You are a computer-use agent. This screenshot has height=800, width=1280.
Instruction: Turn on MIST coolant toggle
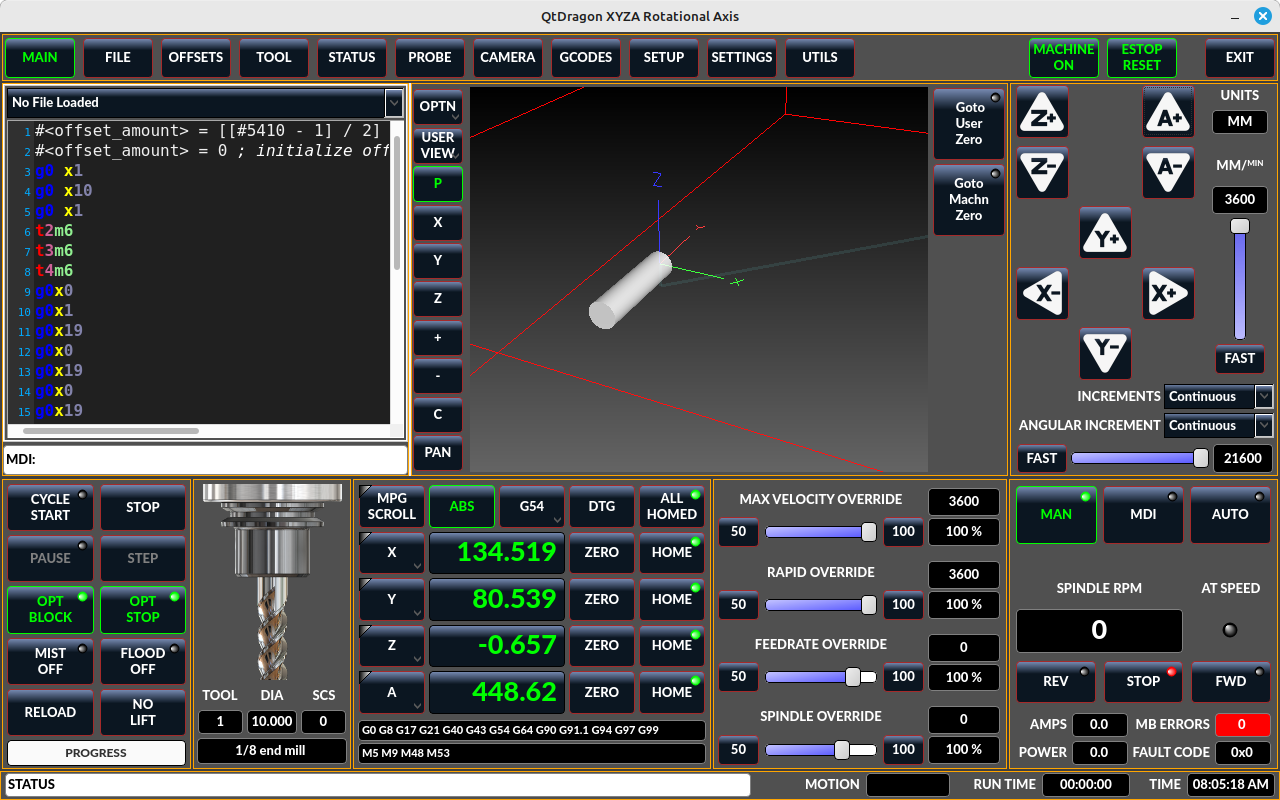coord(50,661)
